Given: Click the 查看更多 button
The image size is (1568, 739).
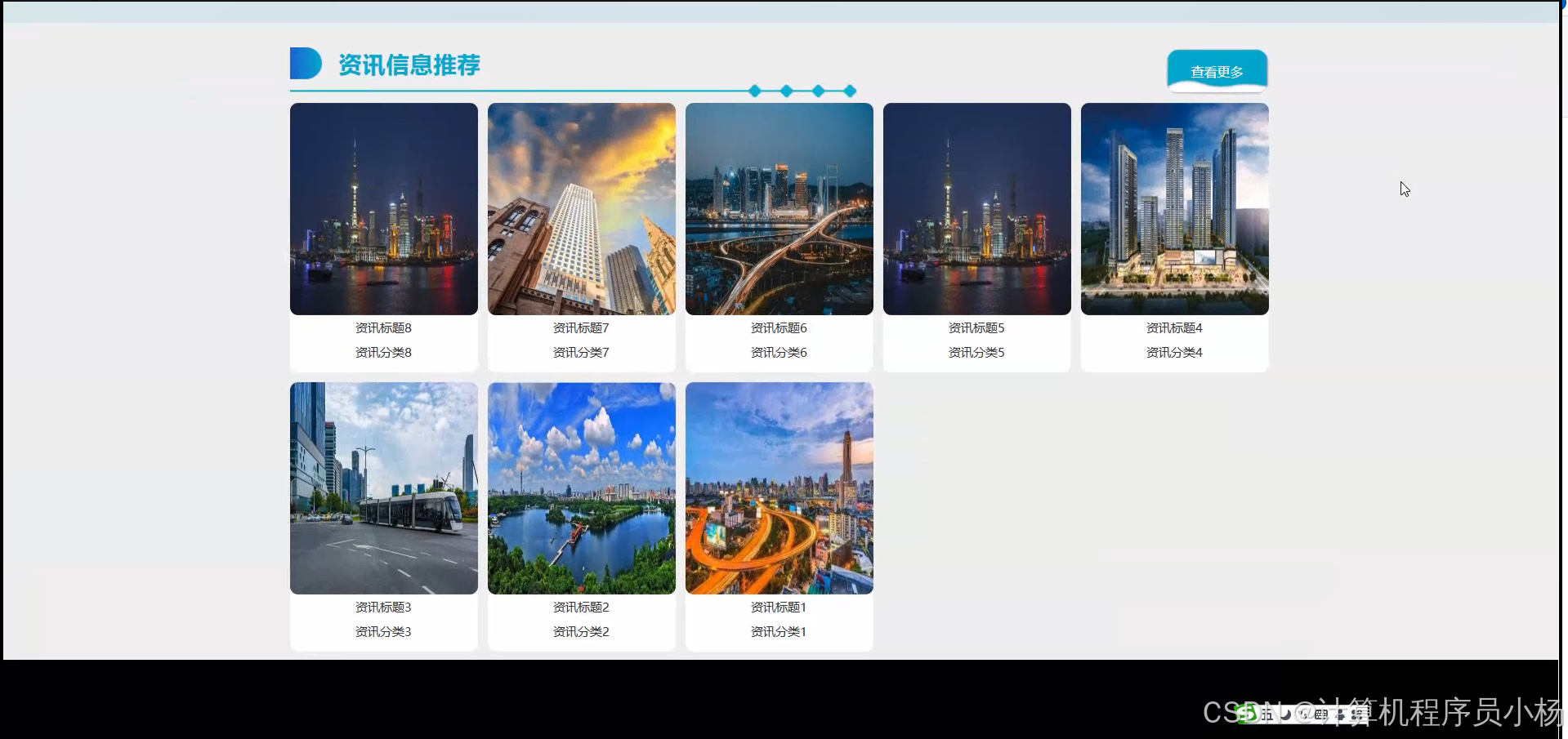Looking at the screenshot, I should pos(1217,71).
